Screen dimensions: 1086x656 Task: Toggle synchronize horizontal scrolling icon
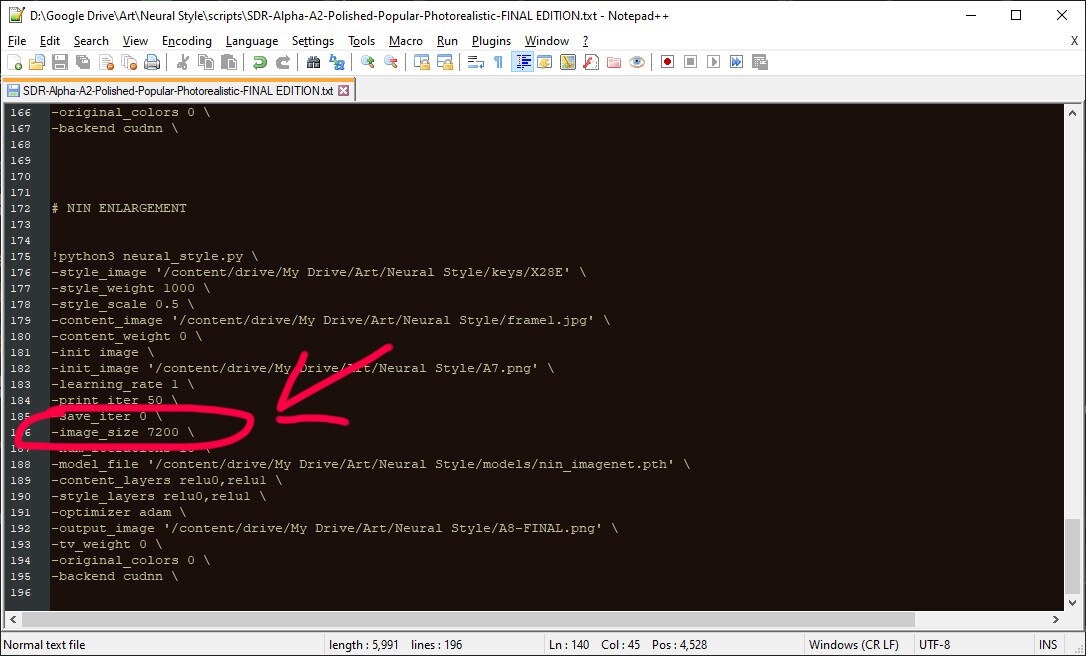pyautogui.click(x=445, y=62)
